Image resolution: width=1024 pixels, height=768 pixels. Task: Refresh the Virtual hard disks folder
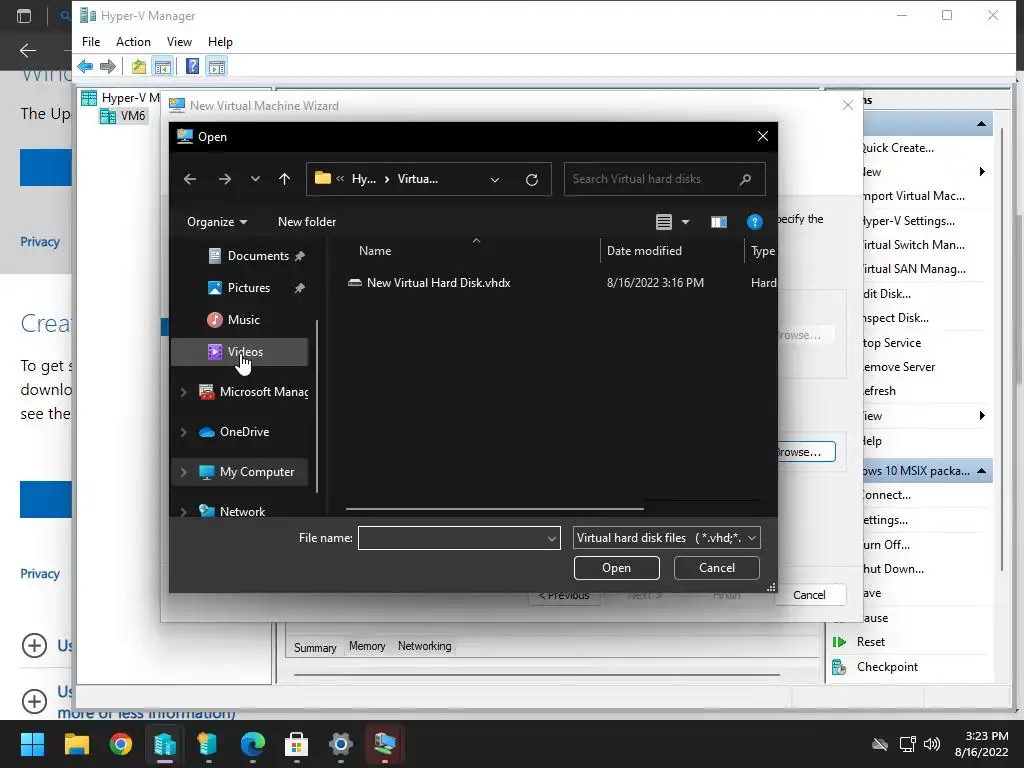(532, 180)
